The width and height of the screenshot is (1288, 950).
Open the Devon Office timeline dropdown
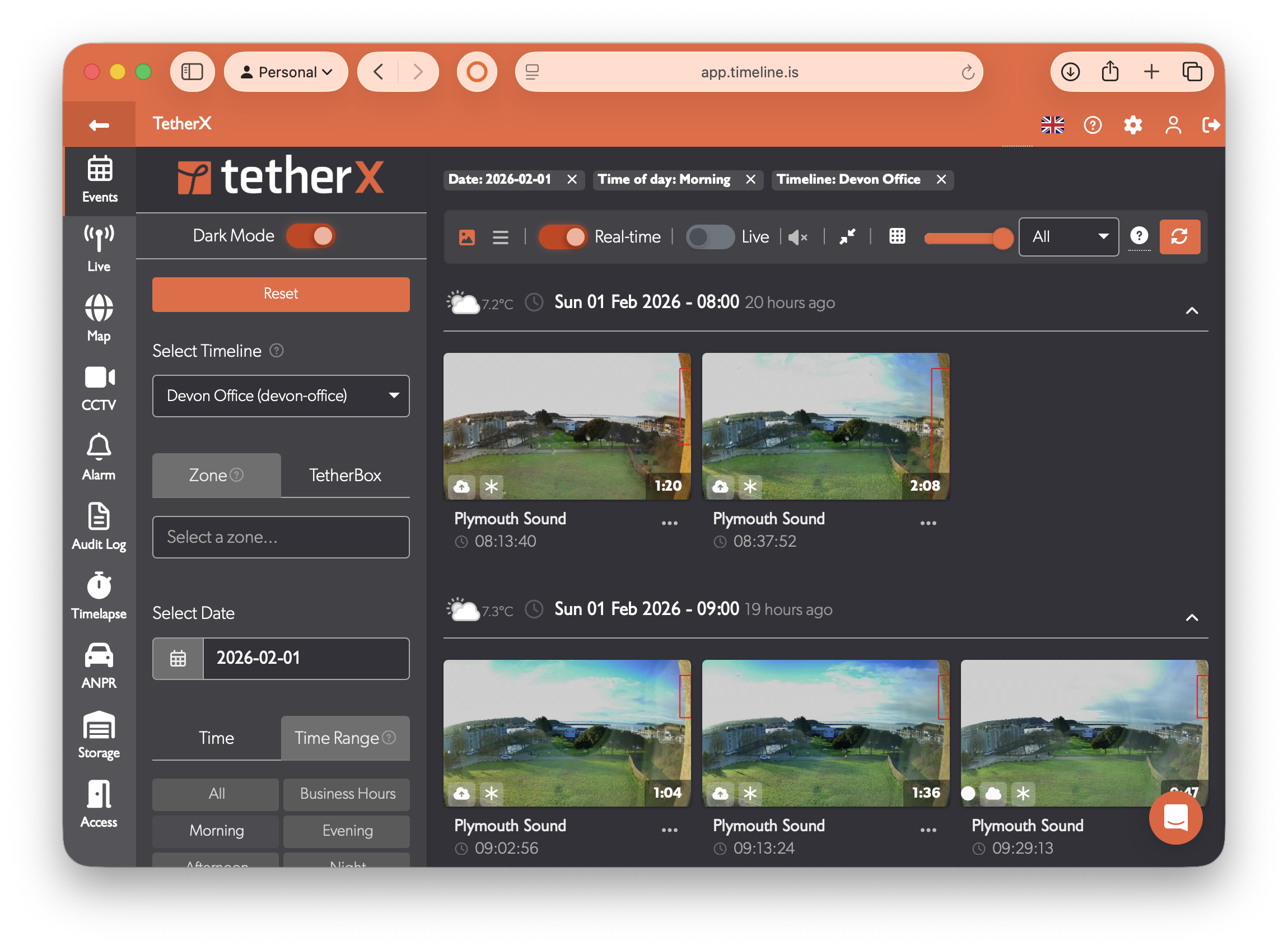pos(280,395)
